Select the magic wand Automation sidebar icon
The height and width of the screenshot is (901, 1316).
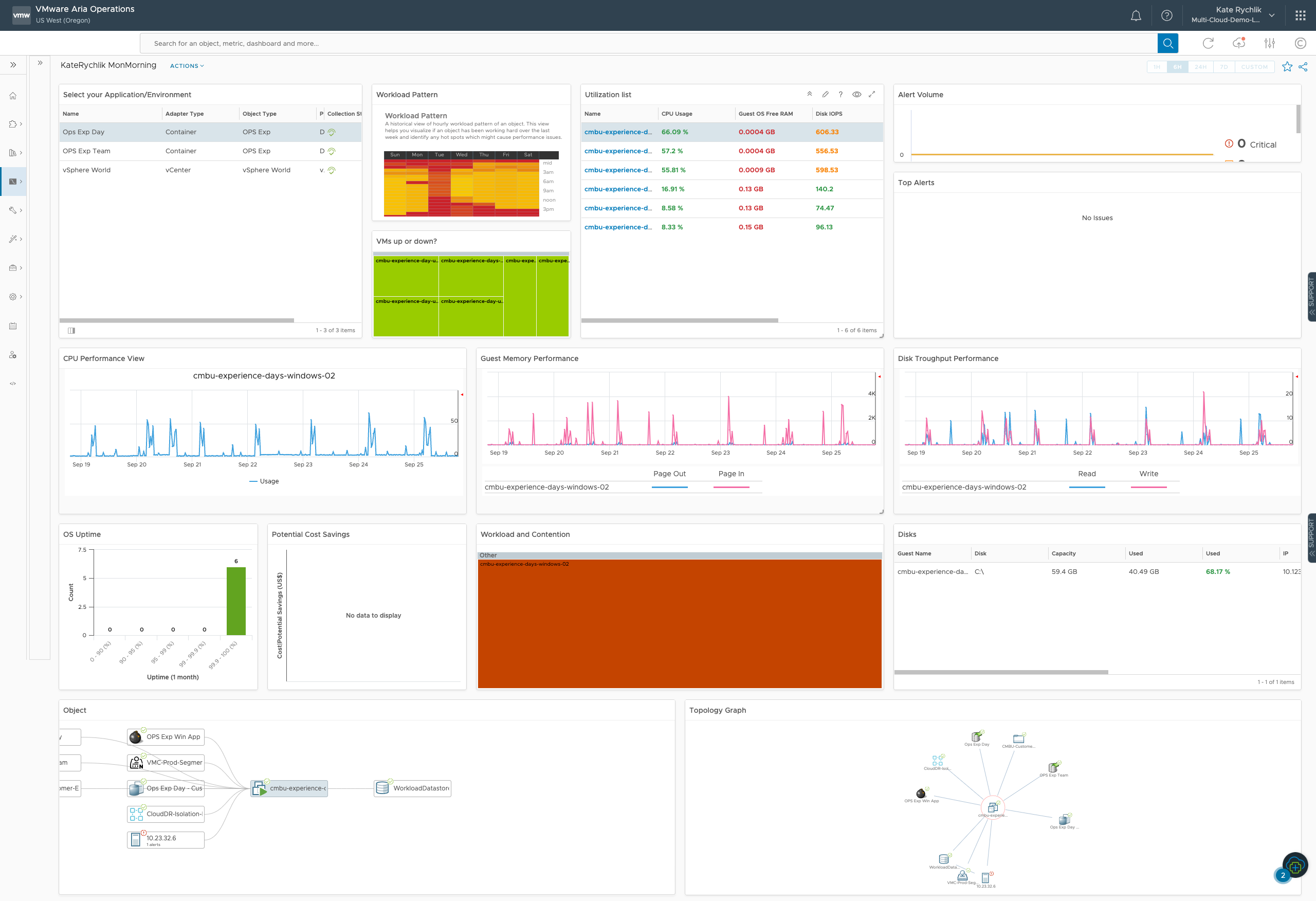click(12, 239)
